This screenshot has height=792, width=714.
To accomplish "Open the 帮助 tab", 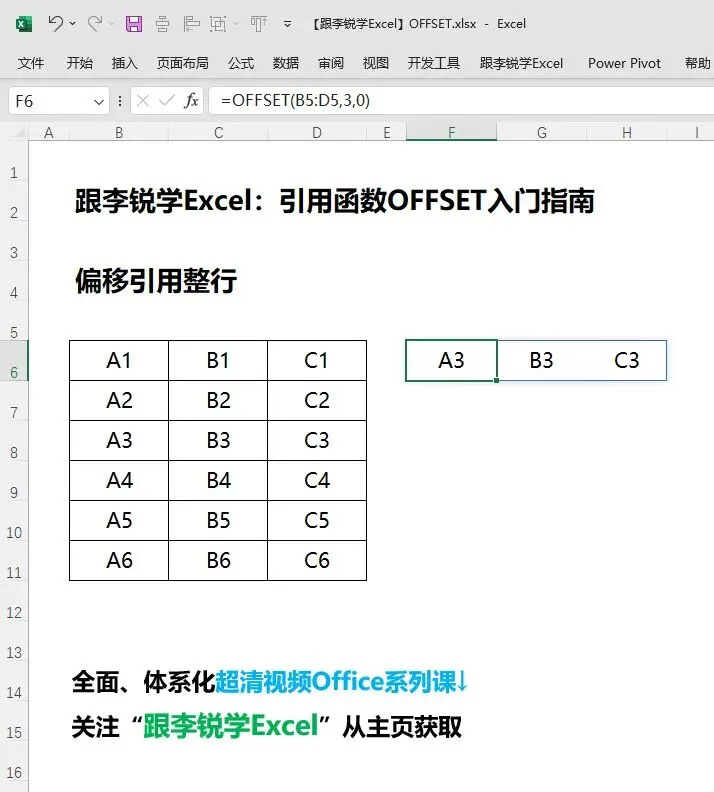I will tap(698, 63).
